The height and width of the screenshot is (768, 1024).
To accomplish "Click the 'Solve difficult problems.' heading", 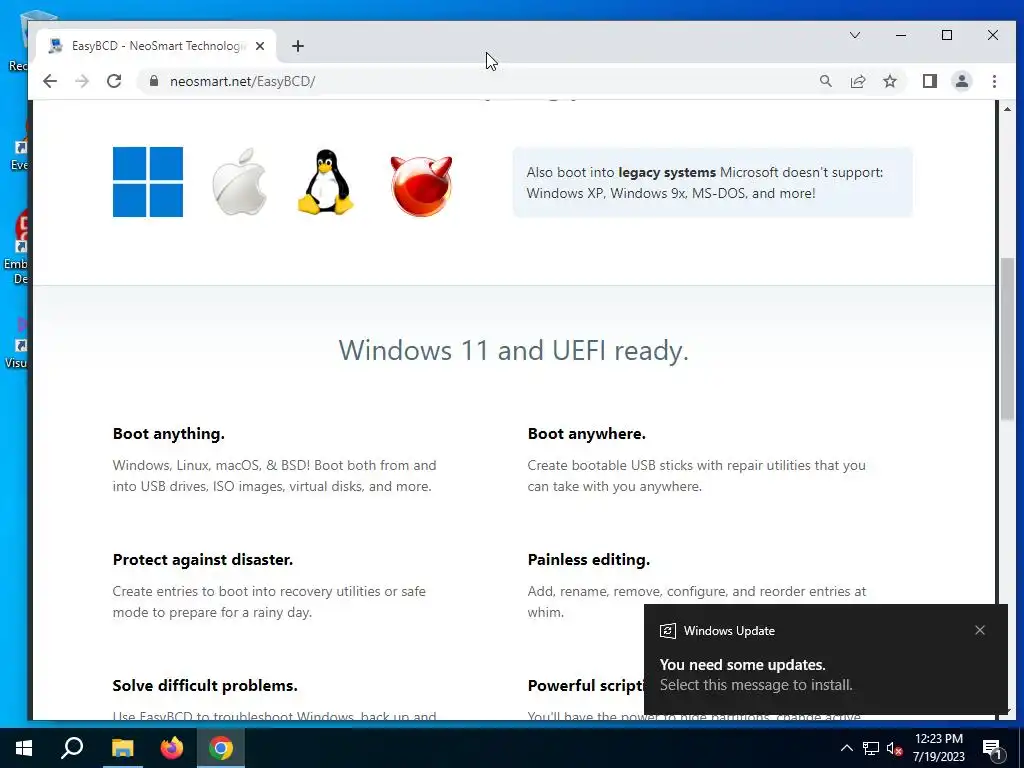I will [204, 686].
